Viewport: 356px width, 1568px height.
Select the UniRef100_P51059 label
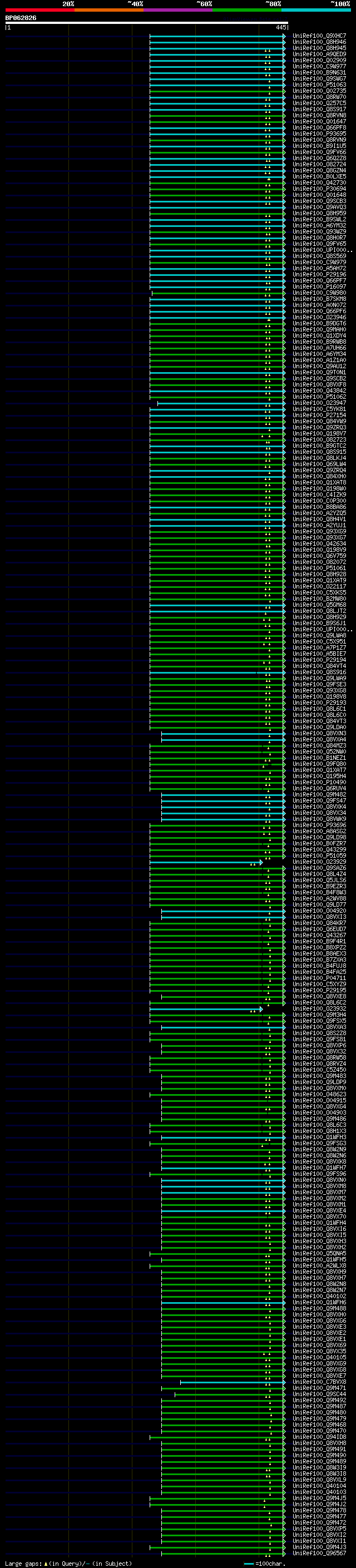[319, 856]
